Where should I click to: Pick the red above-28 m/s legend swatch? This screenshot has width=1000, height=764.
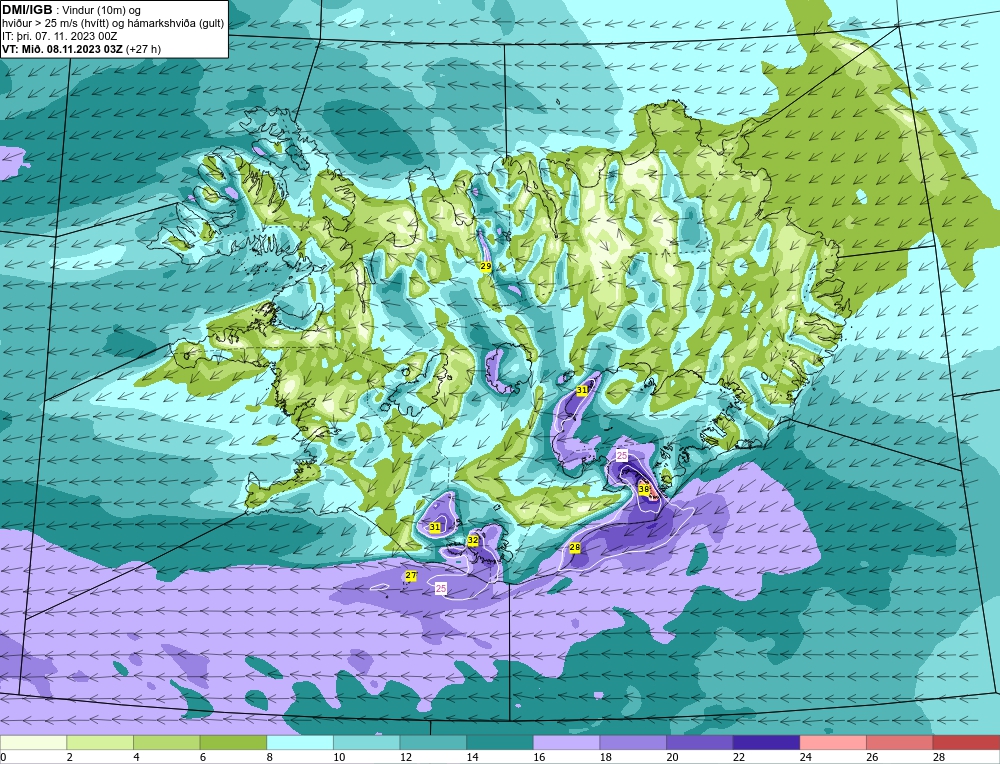pos(966,742)
